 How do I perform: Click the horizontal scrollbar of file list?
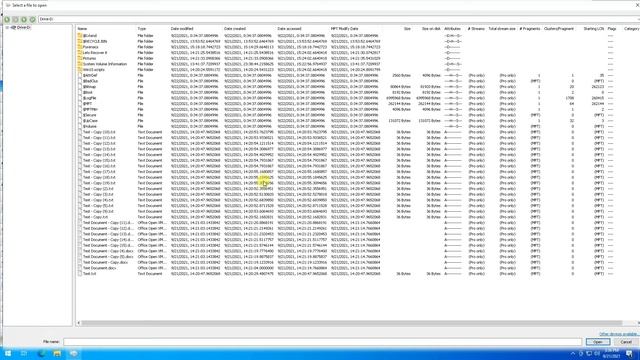tap(351, 323)
